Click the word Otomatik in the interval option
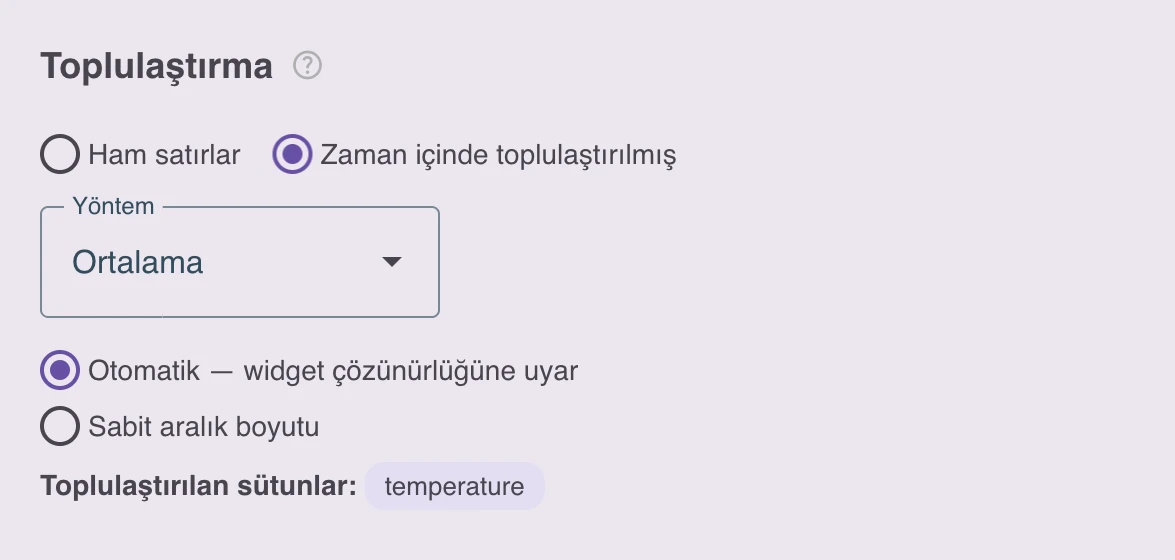Viewport: 1175px width, 560px height. point(144,371)
